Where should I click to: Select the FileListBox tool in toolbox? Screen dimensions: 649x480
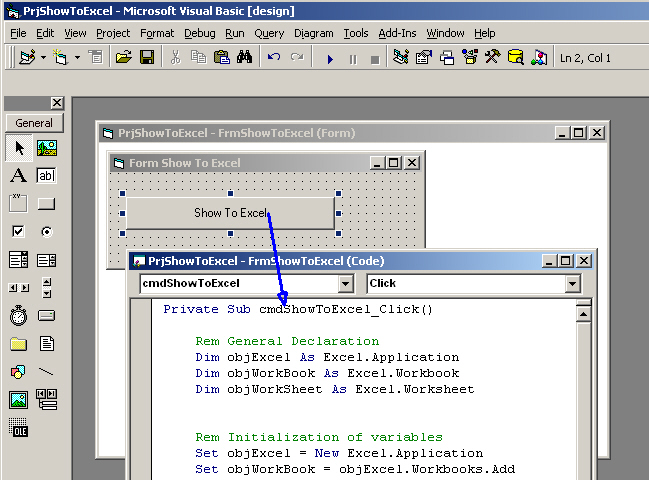click(47, 343)
